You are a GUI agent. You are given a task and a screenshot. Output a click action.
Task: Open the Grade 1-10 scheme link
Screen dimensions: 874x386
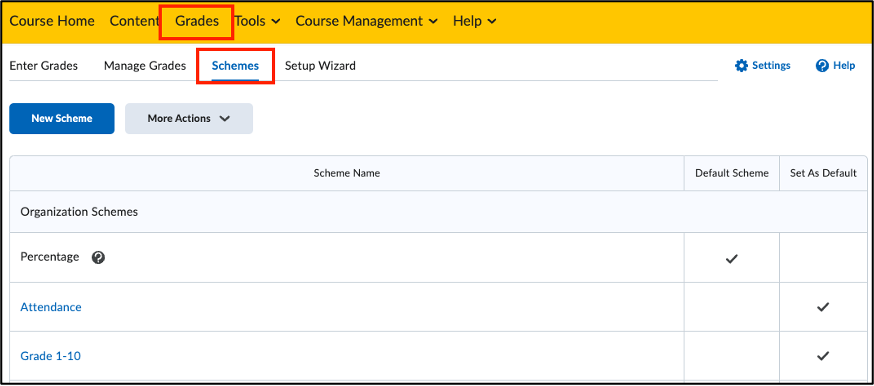point(50,356)
